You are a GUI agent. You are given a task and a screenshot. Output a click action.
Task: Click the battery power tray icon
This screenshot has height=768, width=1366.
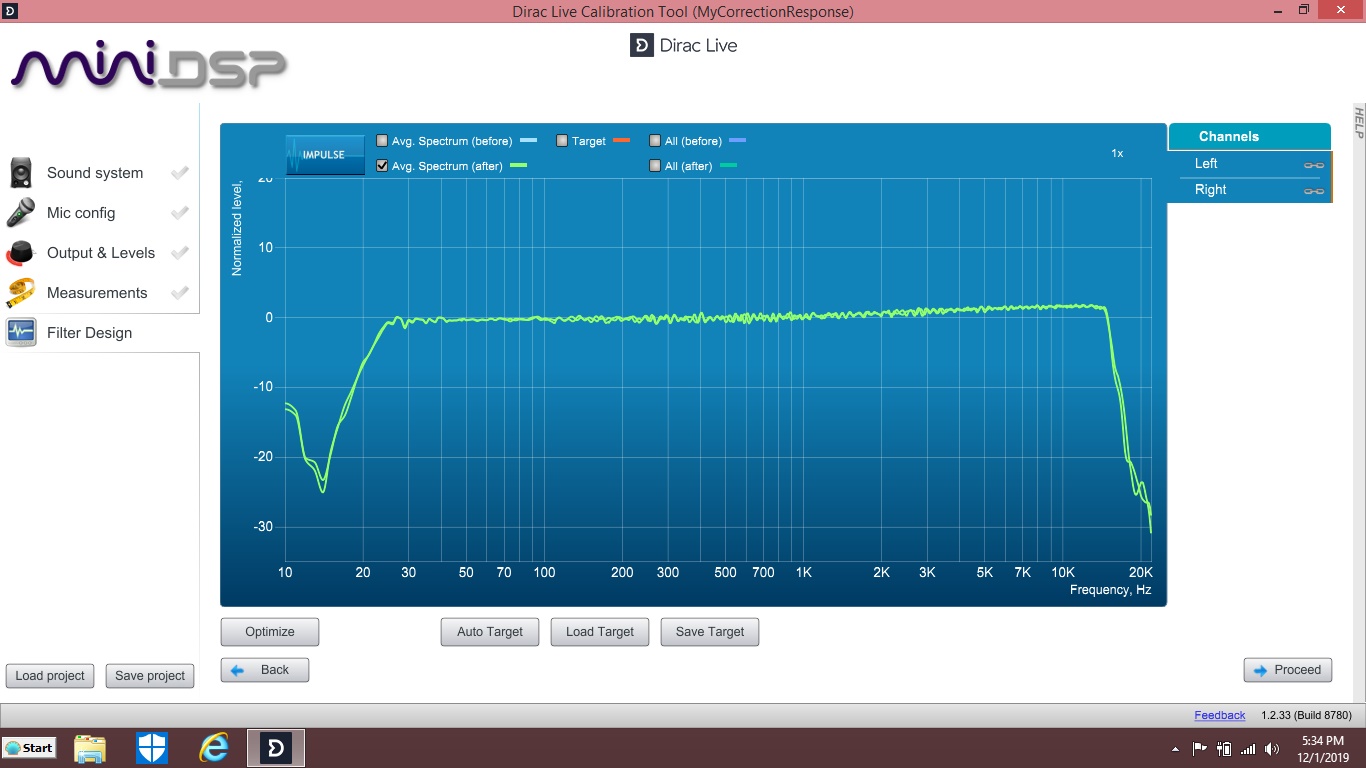coord(1224,748)
